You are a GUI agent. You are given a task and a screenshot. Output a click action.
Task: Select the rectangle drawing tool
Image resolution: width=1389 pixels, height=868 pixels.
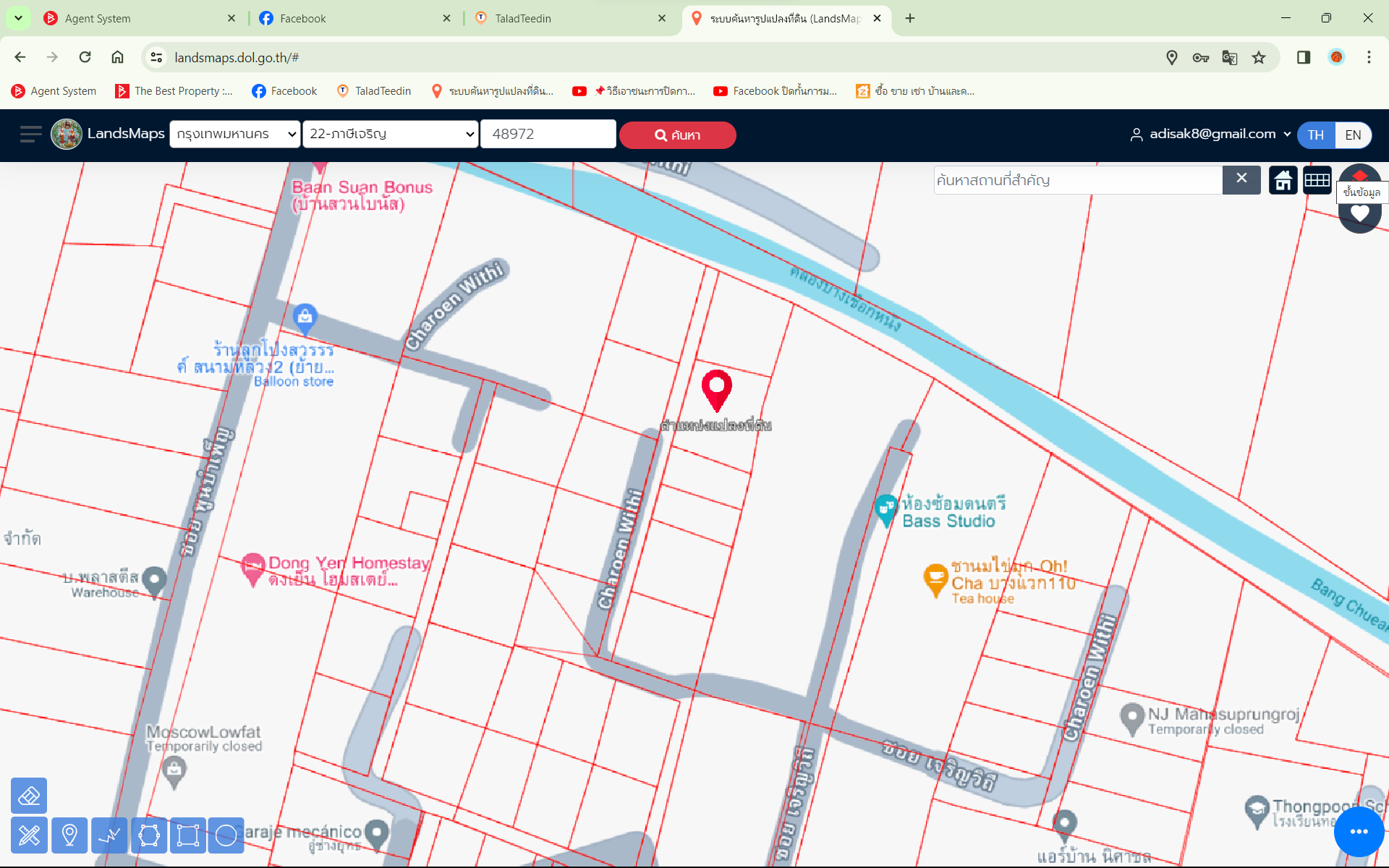(188, 835)
